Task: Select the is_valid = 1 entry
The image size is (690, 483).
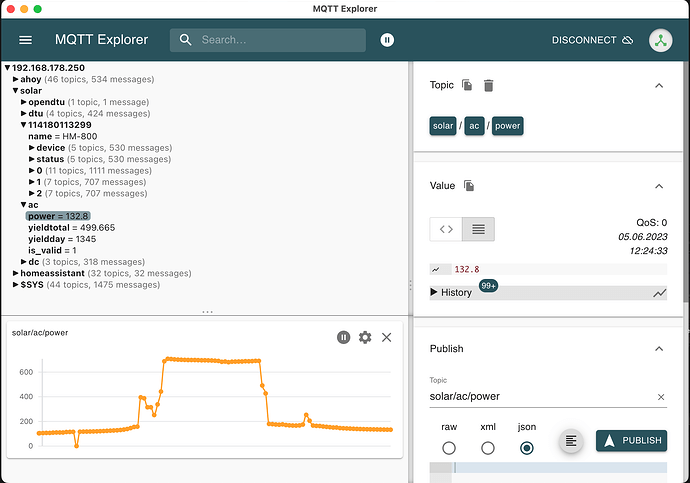Action: (52, 250)
